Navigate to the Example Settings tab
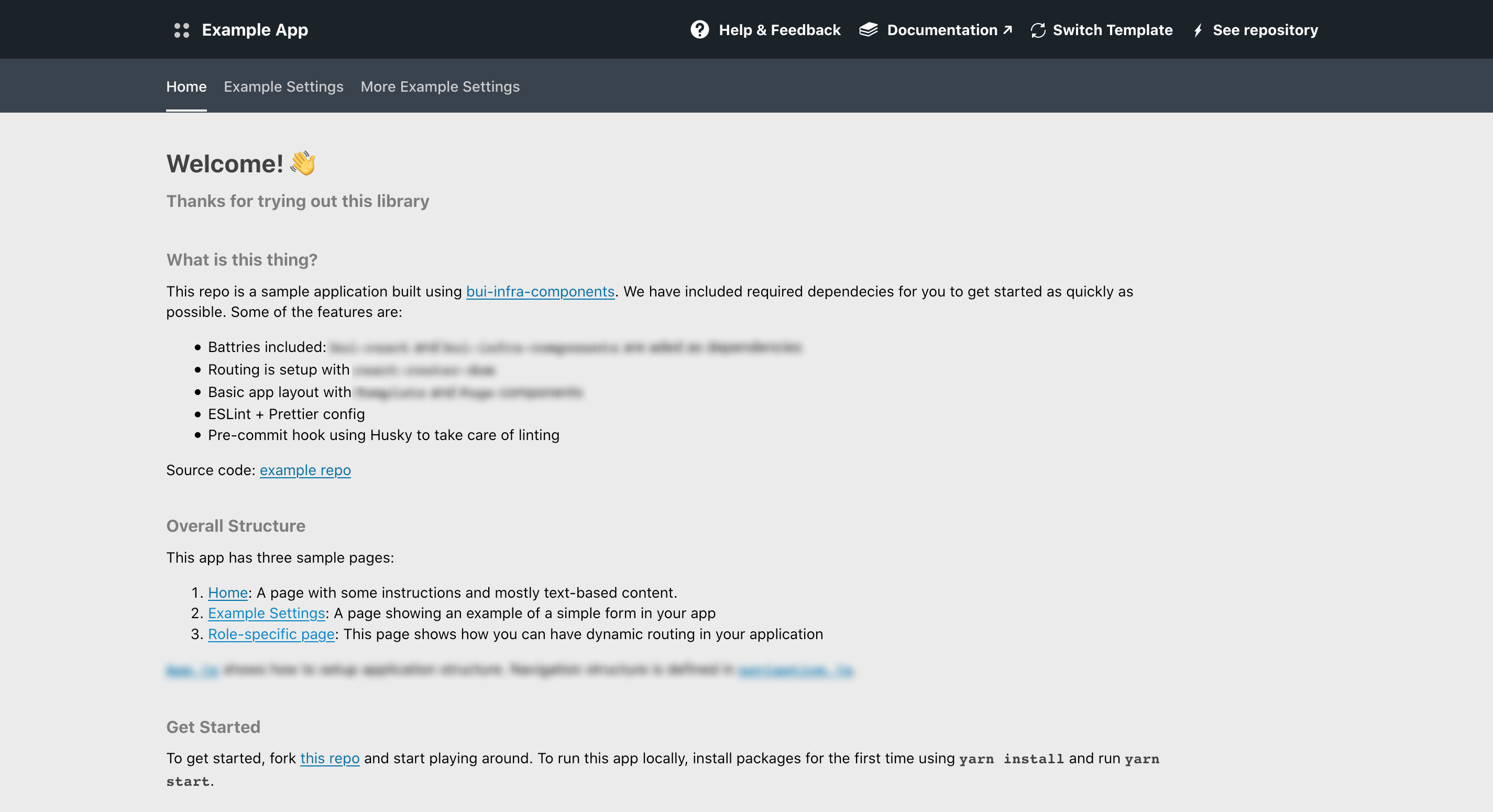 coord(284,86)
